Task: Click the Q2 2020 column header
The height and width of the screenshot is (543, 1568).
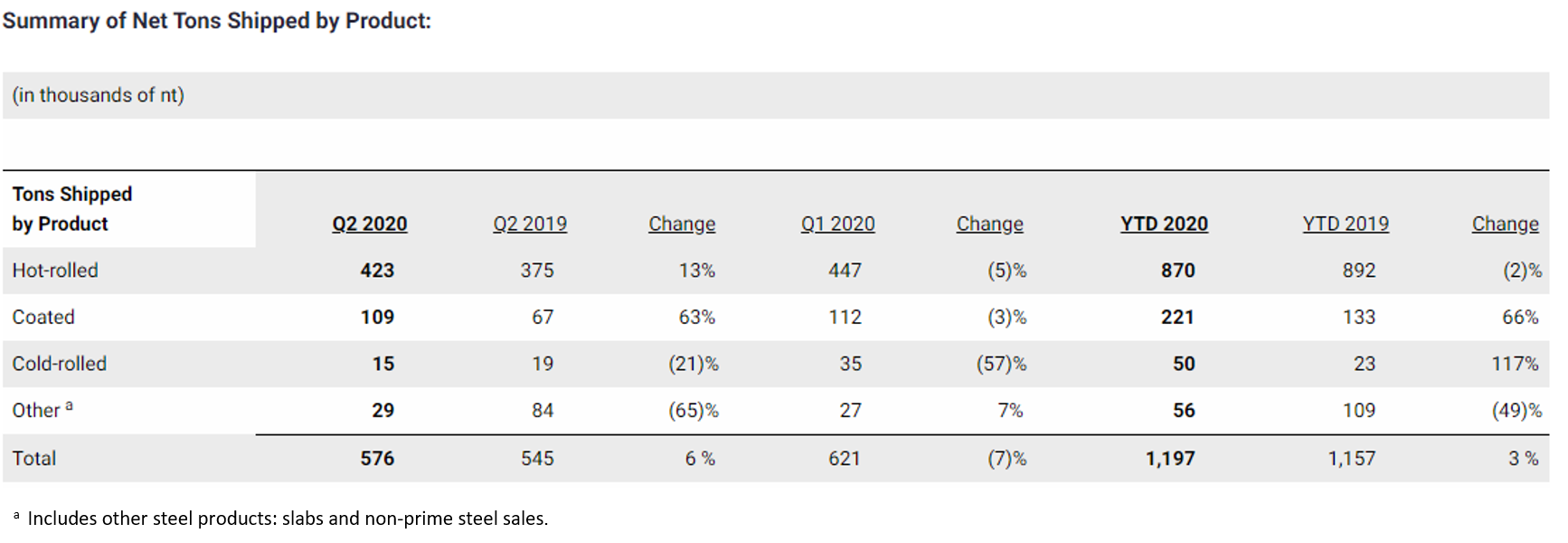Action: (369, 224)
